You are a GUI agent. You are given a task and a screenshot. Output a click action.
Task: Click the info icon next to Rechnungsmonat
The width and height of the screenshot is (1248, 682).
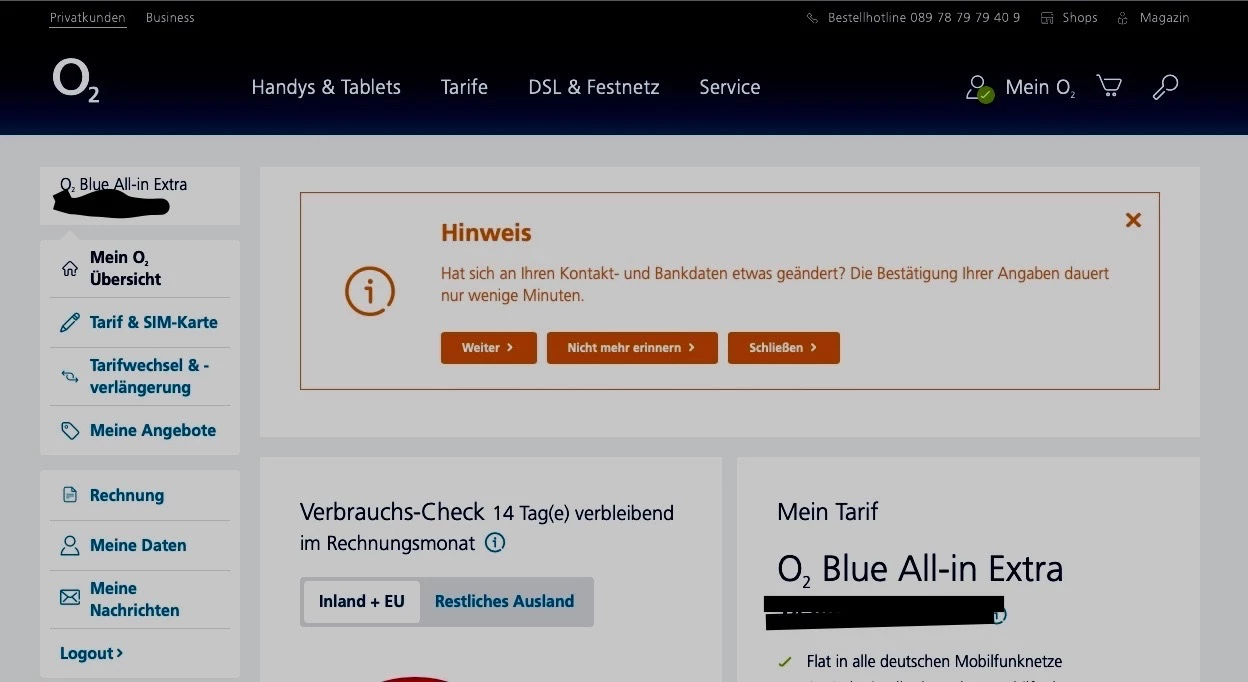point(495,543)
